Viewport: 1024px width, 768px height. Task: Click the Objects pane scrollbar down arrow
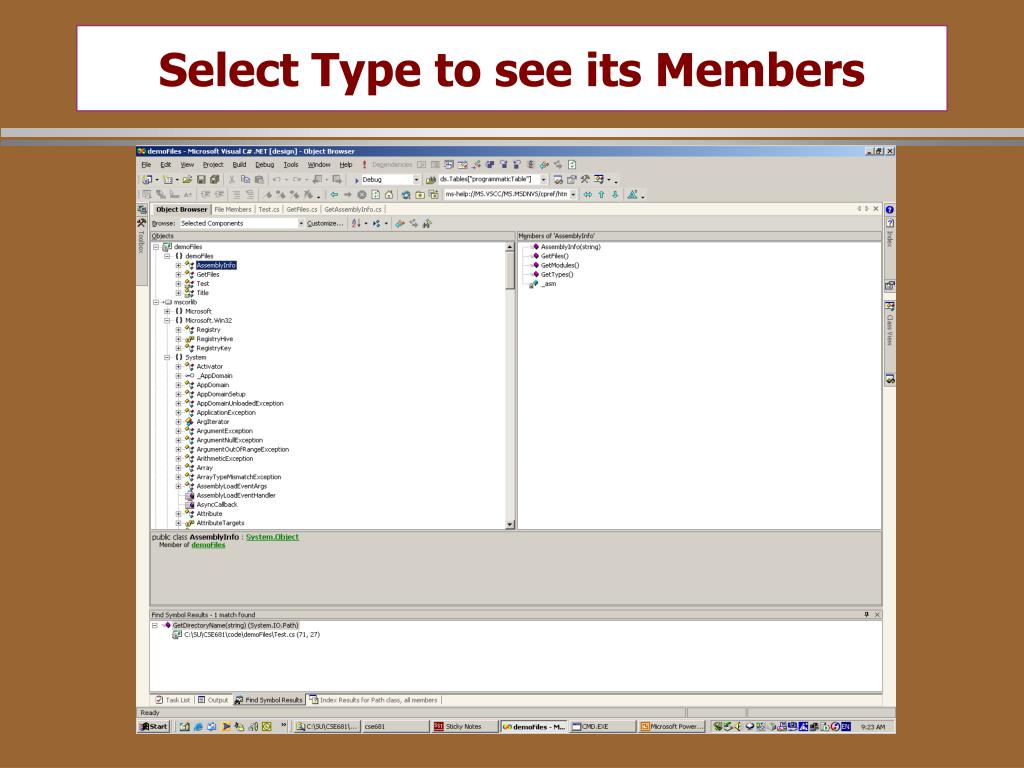pyautogui.click(x=510, y=524)
